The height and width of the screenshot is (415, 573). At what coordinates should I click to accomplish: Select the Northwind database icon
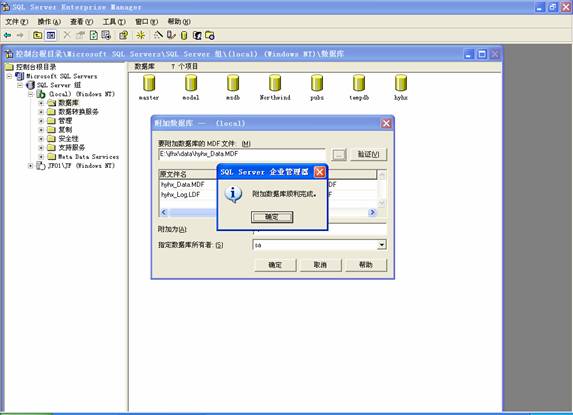(275, 83)
